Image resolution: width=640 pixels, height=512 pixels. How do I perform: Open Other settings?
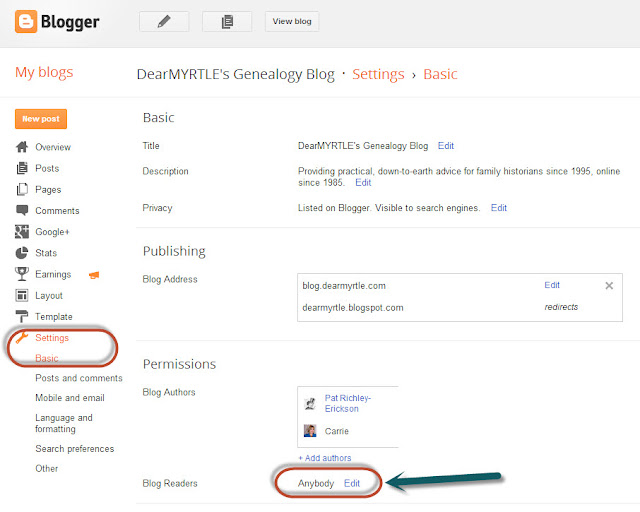point(47,468)
